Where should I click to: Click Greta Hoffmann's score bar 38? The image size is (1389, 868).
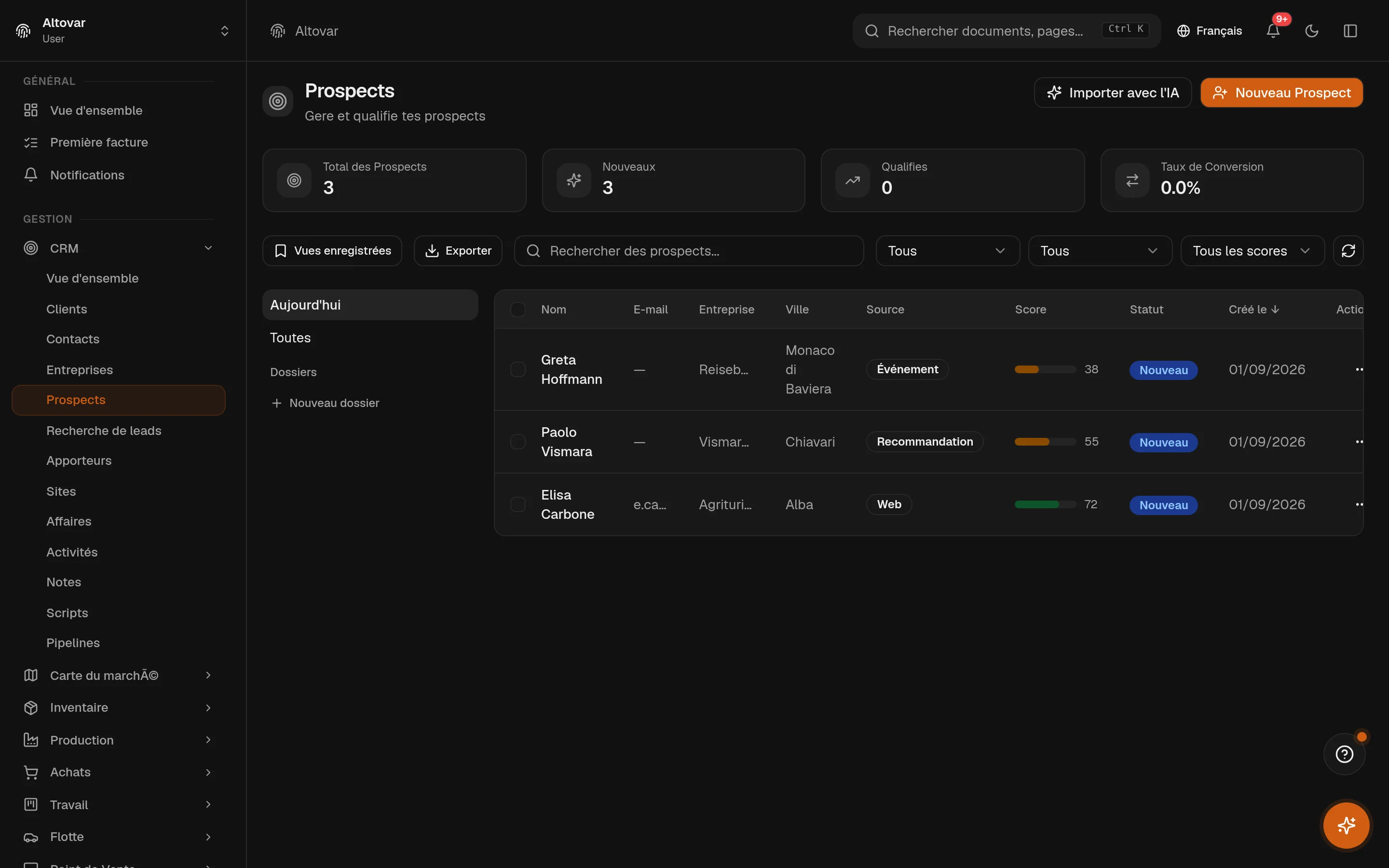(x=1045, y=369)
